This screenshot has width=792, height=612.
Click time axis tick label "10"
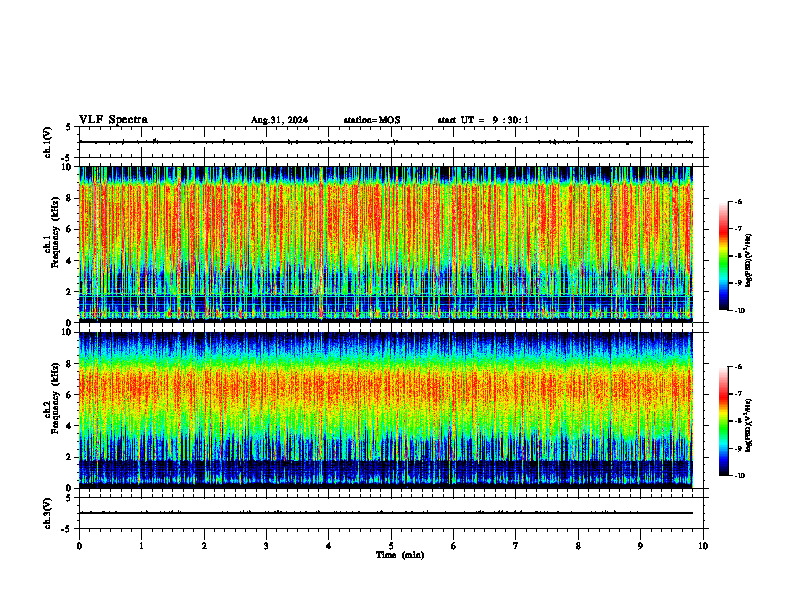click(703, 546)
